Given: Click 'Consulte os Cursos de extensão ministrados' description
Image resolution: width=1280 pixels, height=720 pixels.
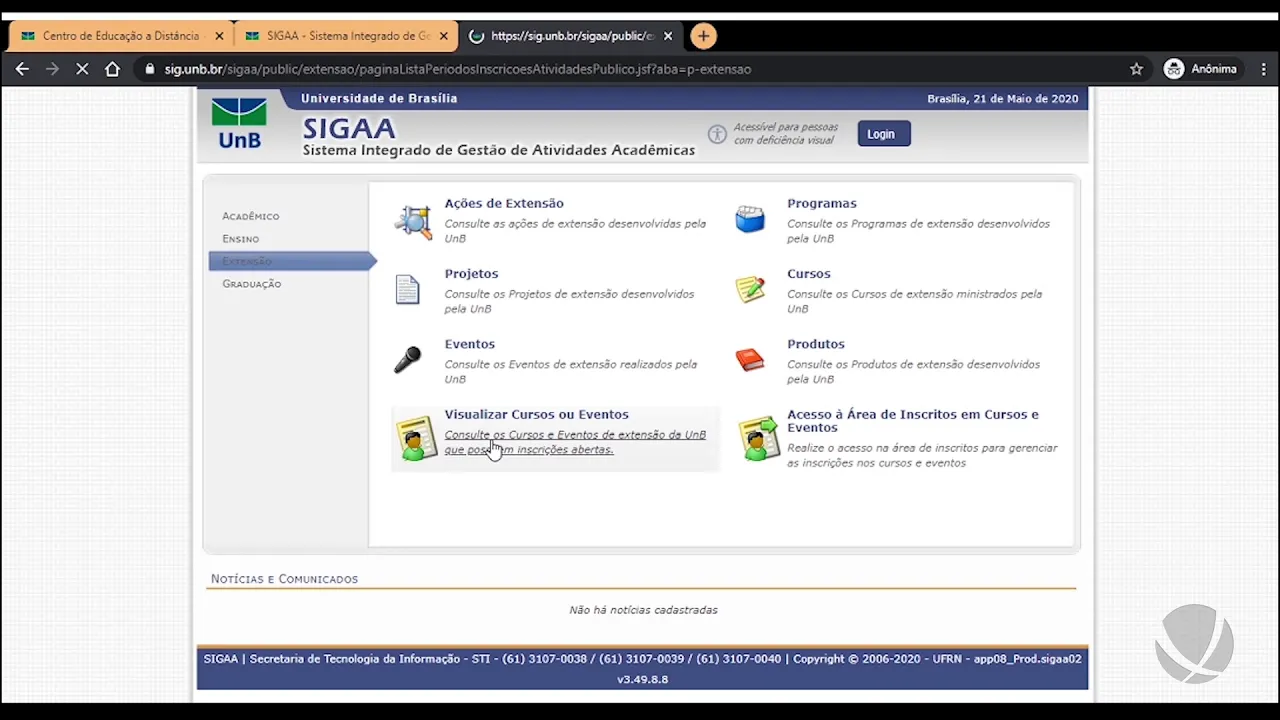Looking at the screenshot, I should pyautogui.click(x=914, y=301).
